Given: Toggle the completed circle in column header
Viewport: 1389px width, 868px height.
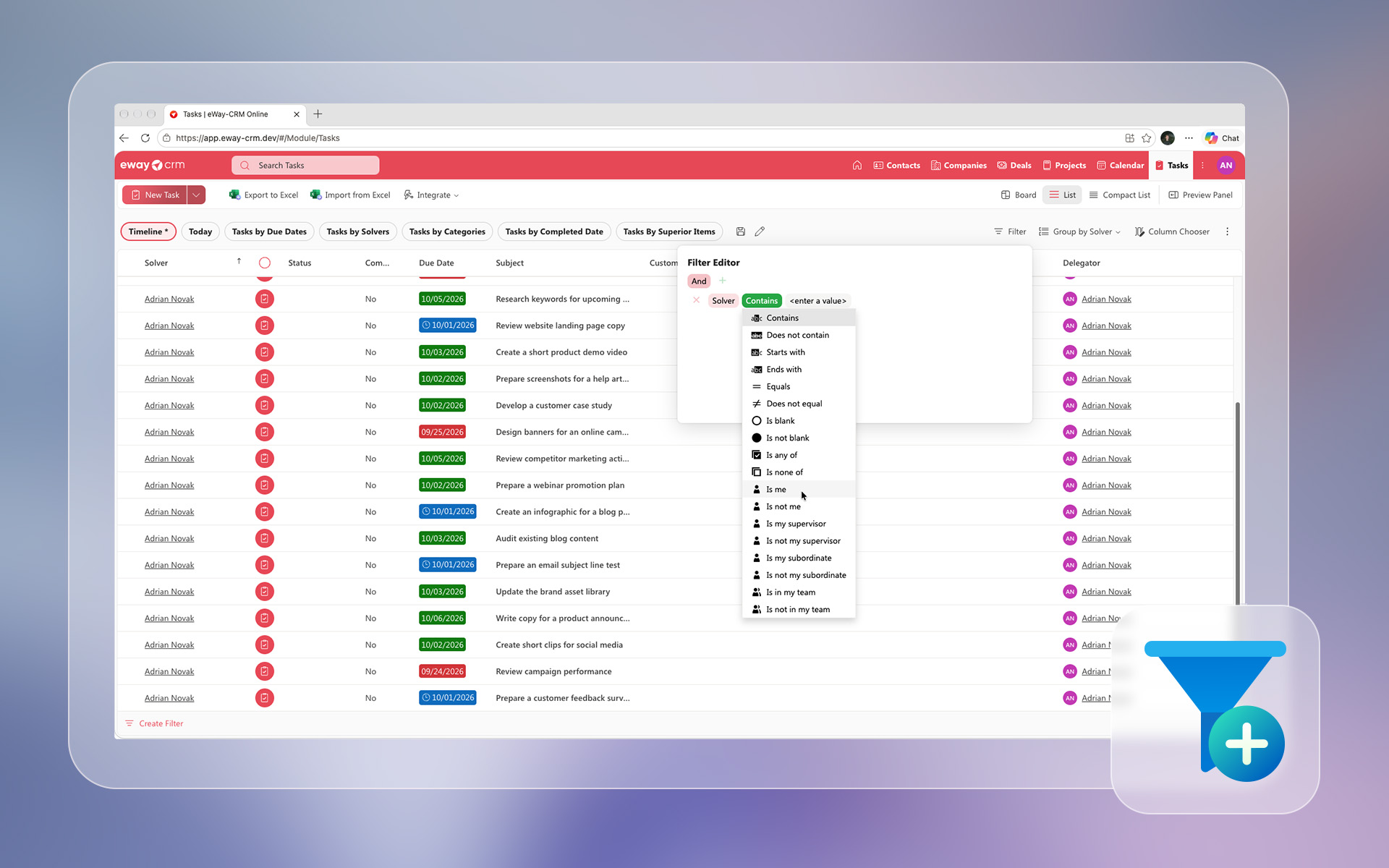Looking at the screenshot, I should [x=265, y=263].
